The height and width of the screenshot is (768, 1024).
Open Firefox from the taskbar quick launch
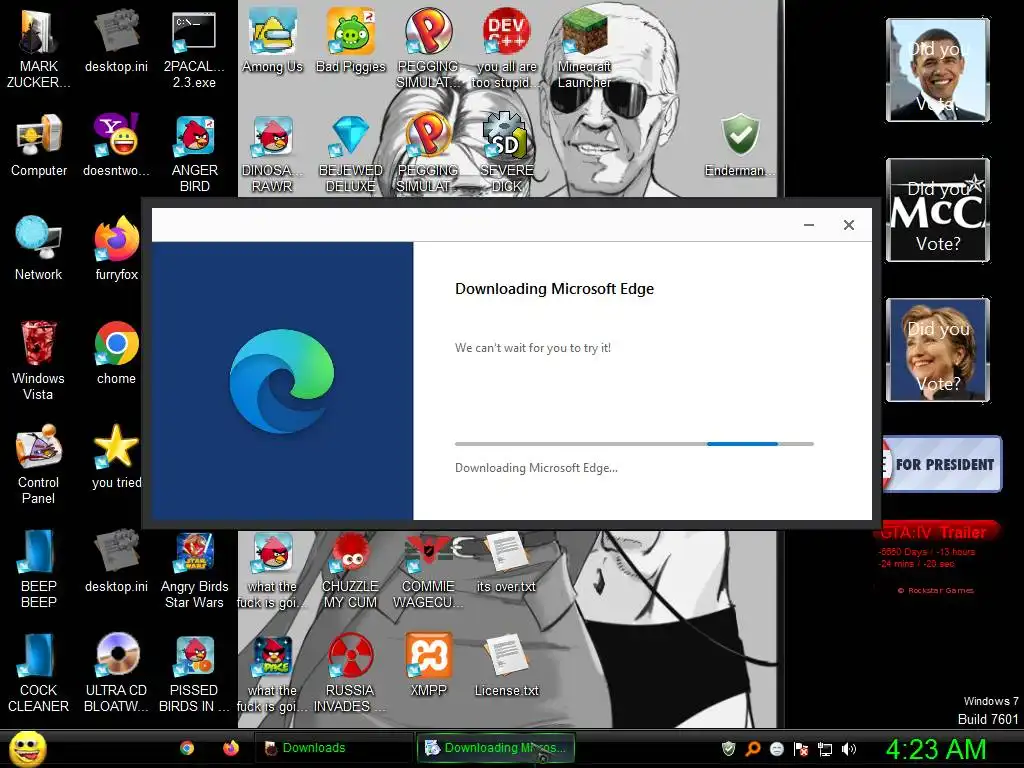coord(231,748)
